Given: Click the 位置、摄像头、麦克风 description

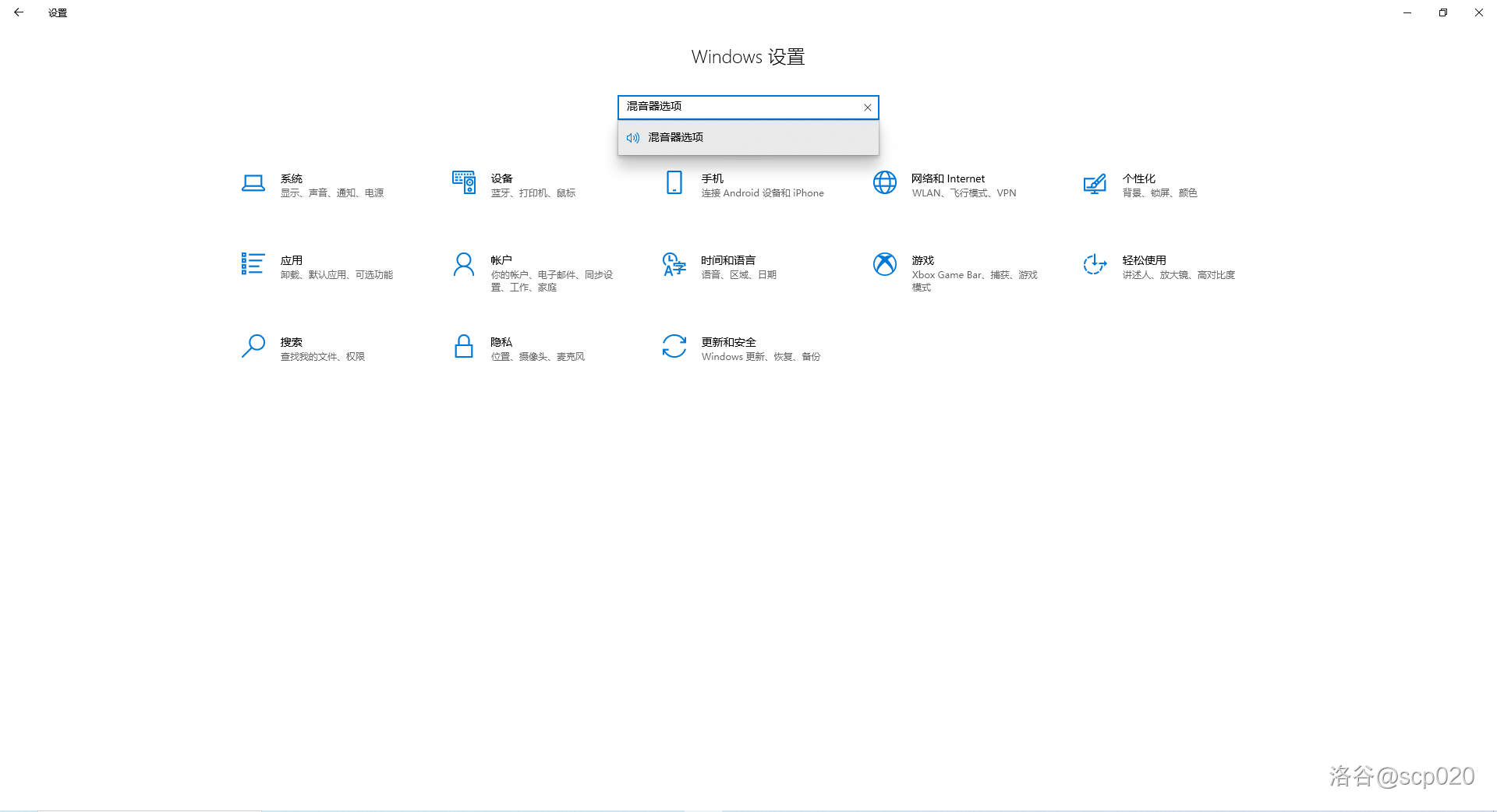Looking at the screenshot, I should [538, 357].
